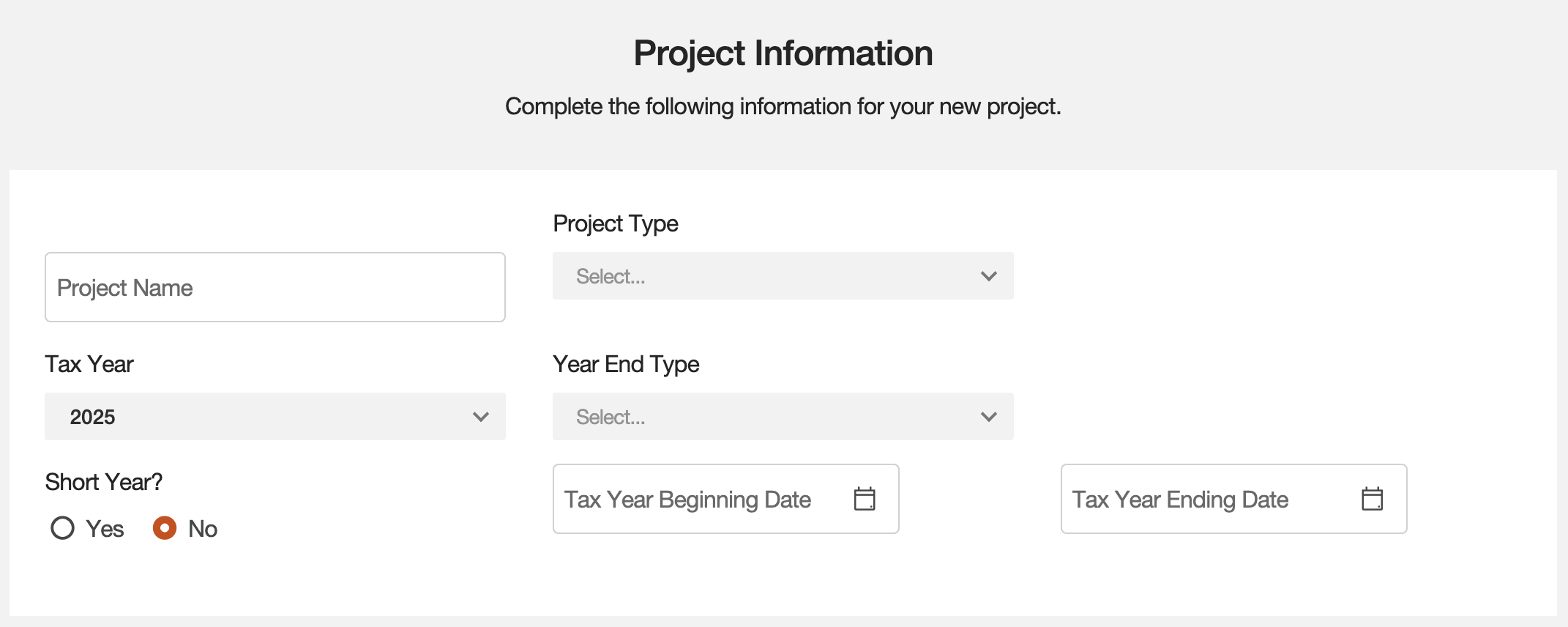The height and width of the screenshot is (627, 1568).
Task: Click the Short Year label
Action: (x=104, y=481)
